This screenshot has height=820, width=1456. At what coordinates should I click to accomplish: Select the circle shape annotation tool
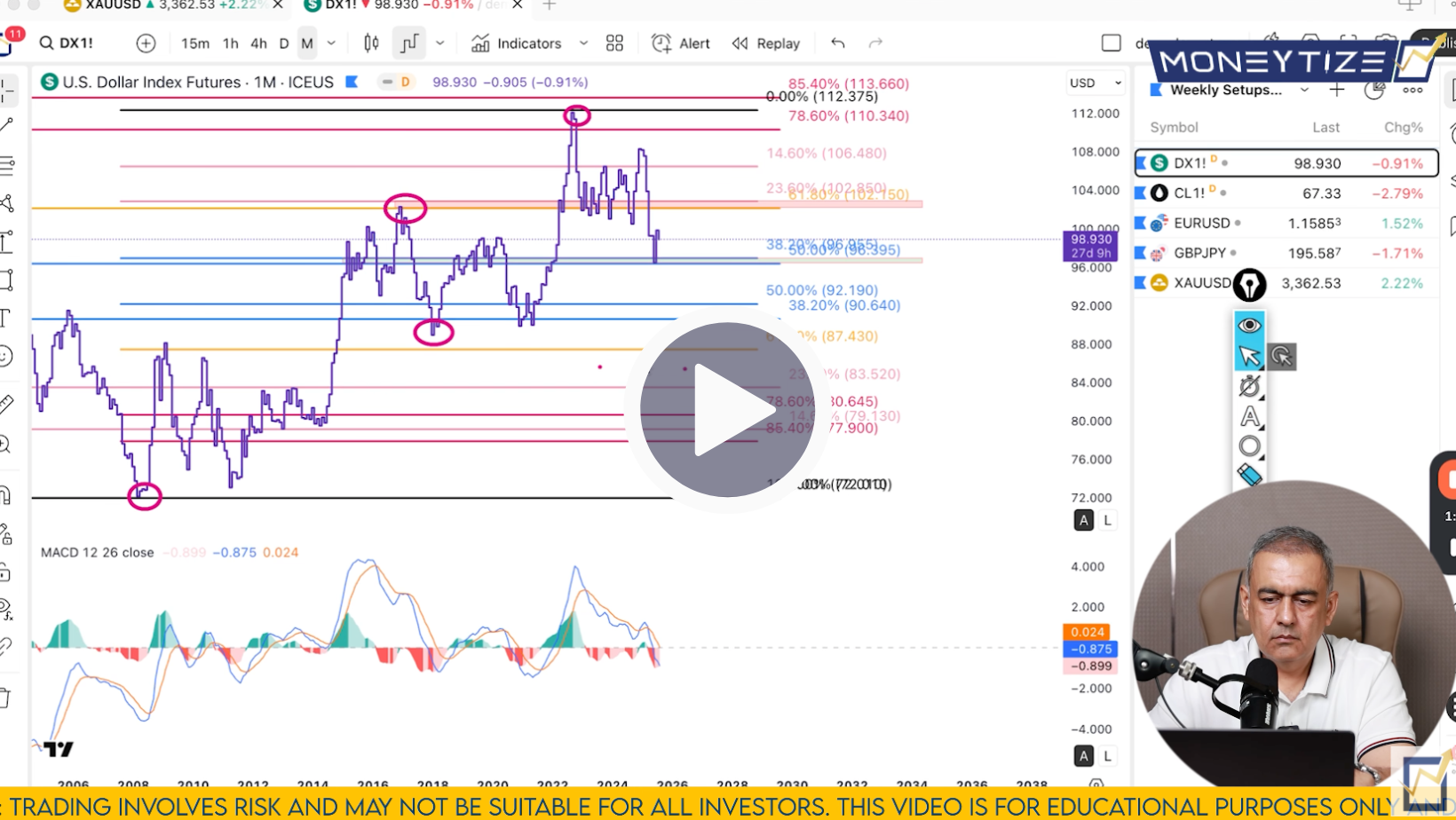coord(1249,446)
